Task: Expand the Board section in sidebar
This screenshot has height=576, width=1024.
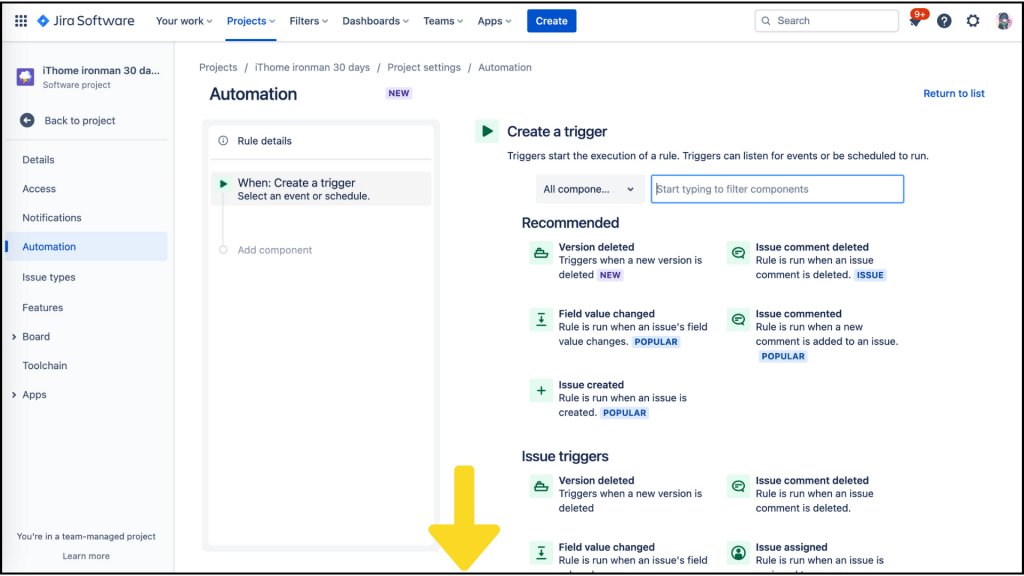Action: click(x=14, y=336)
